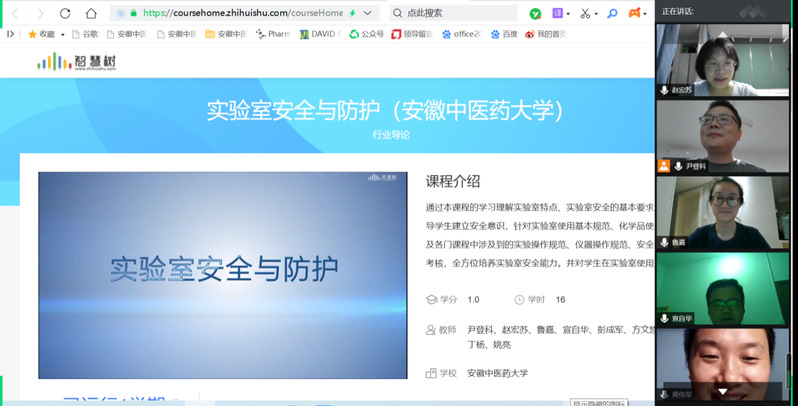Open the address bar dropdown chevron
Screen dimensions: 798x406
pos(368,14)
